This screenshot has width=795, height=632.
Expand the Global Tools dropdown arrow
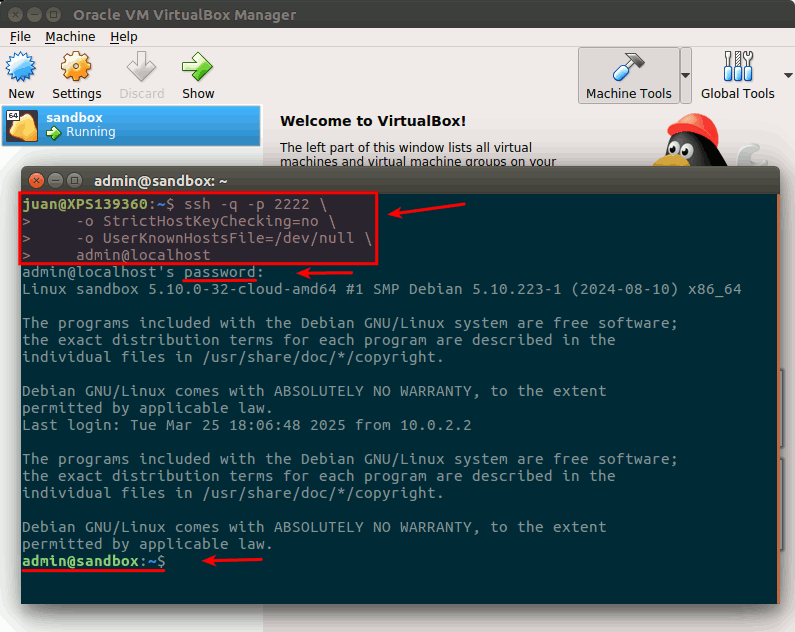point(788,76)
